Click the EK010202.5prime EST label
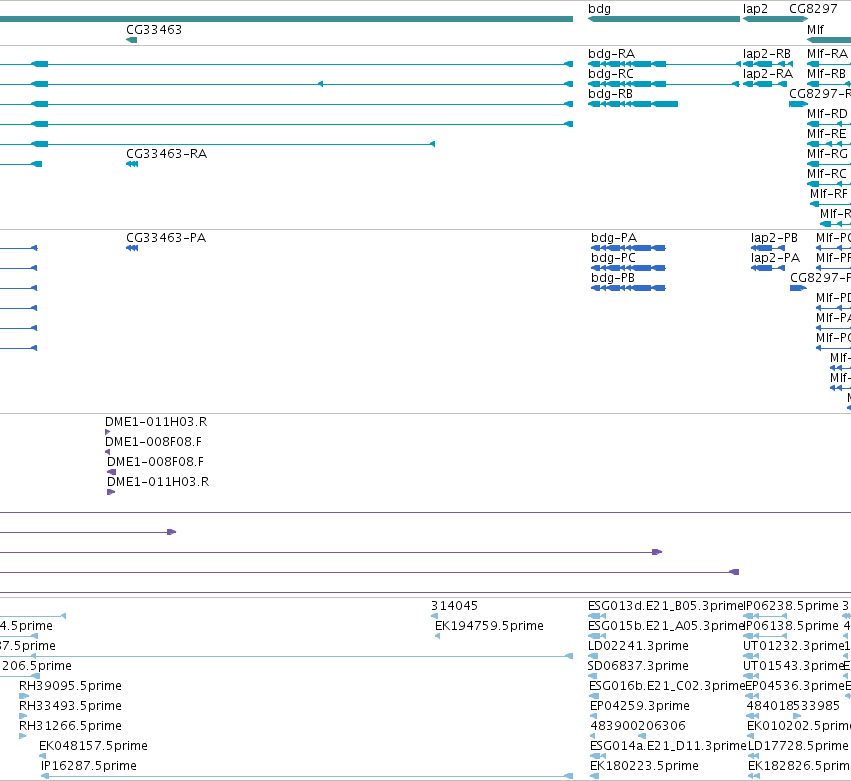Viewport: 851px width, 781px height. click(x=799, y=726)
